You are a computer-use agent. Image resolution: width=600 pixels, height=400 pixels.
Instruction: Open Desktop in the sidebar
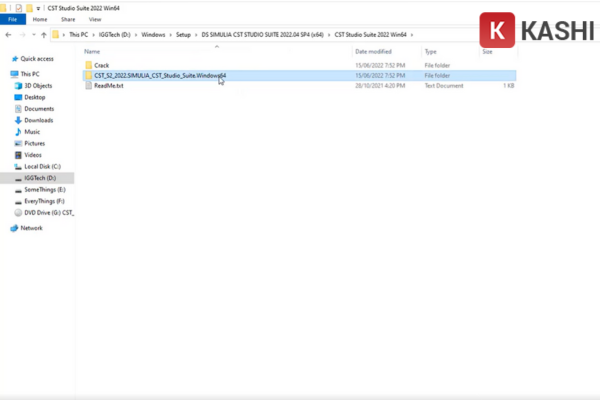pos(35,97)
